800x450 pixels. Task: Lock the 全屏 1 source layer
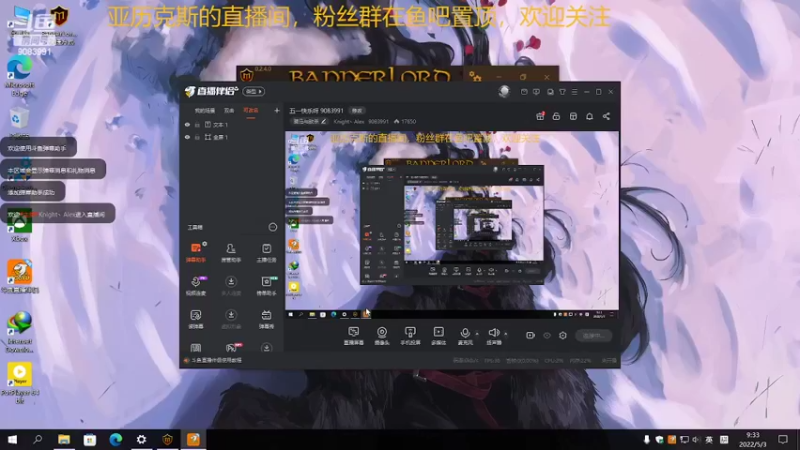(197, 137)
